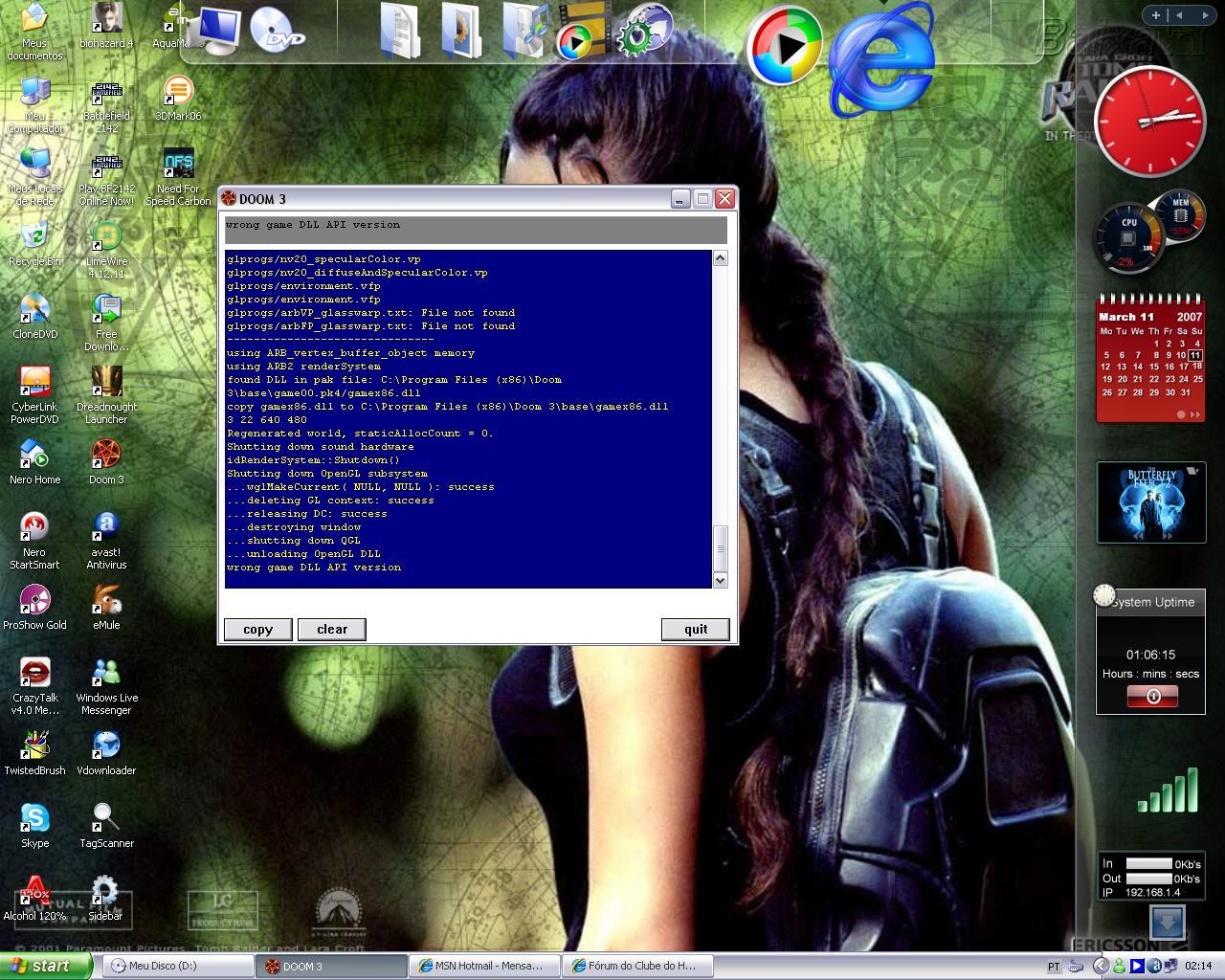Open biohazard 4 desktop icon
1225x980 pixels.
point(106,26)
